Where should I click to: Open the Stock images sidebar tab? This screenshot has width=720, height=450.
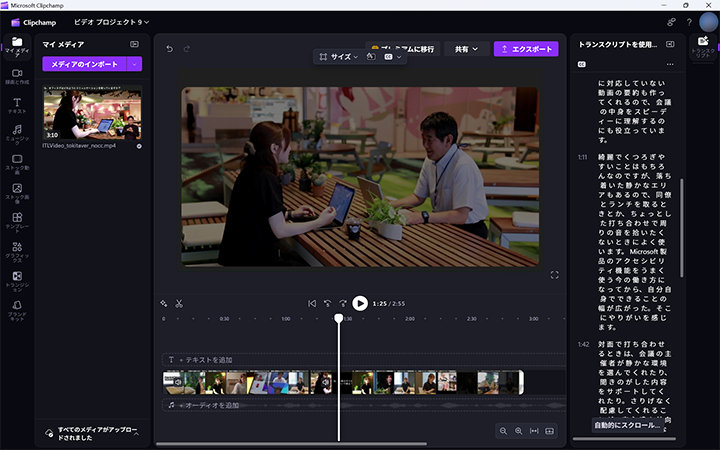tap(17, 193)
